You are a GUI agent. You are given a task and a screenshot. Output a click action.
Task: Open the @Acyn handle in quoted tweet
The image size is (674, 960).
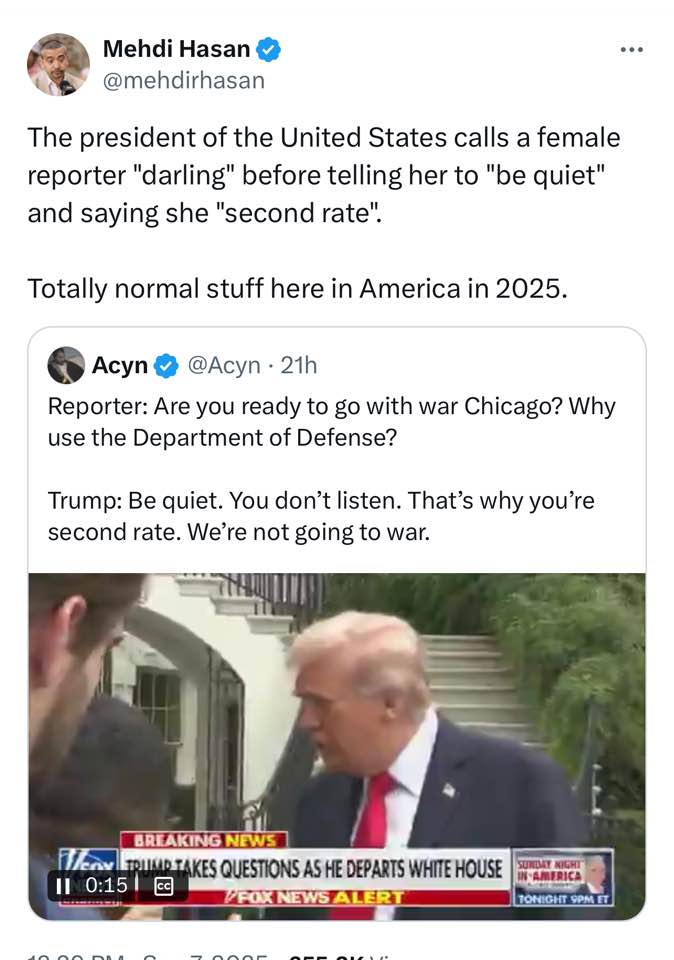(x=224, y=366)
